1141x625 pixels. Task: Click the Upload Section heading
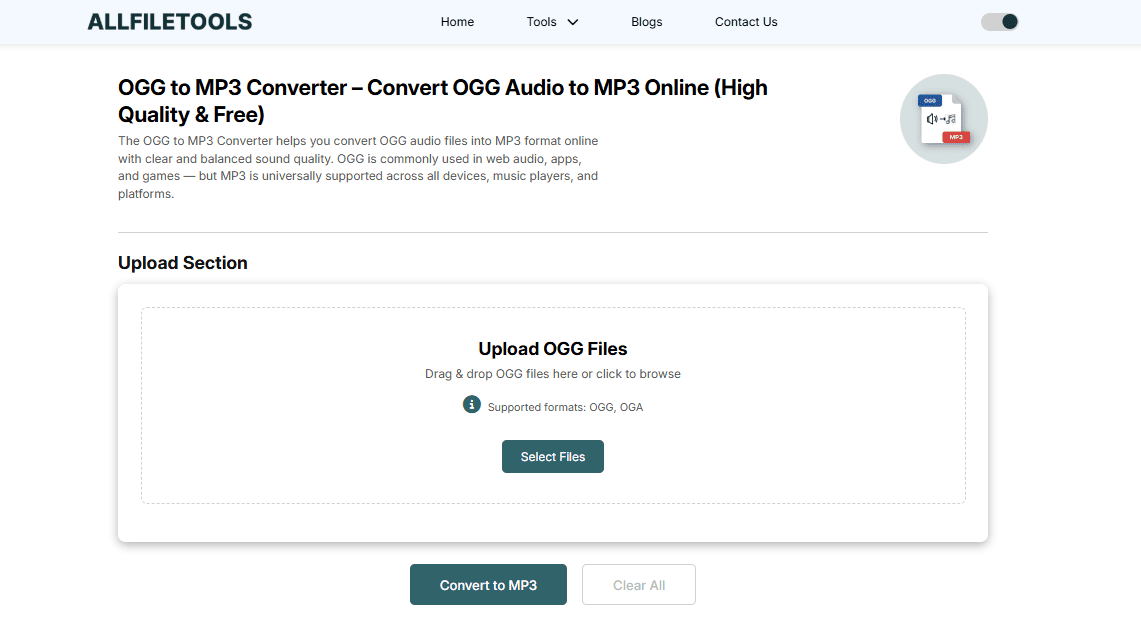(183, 263)
